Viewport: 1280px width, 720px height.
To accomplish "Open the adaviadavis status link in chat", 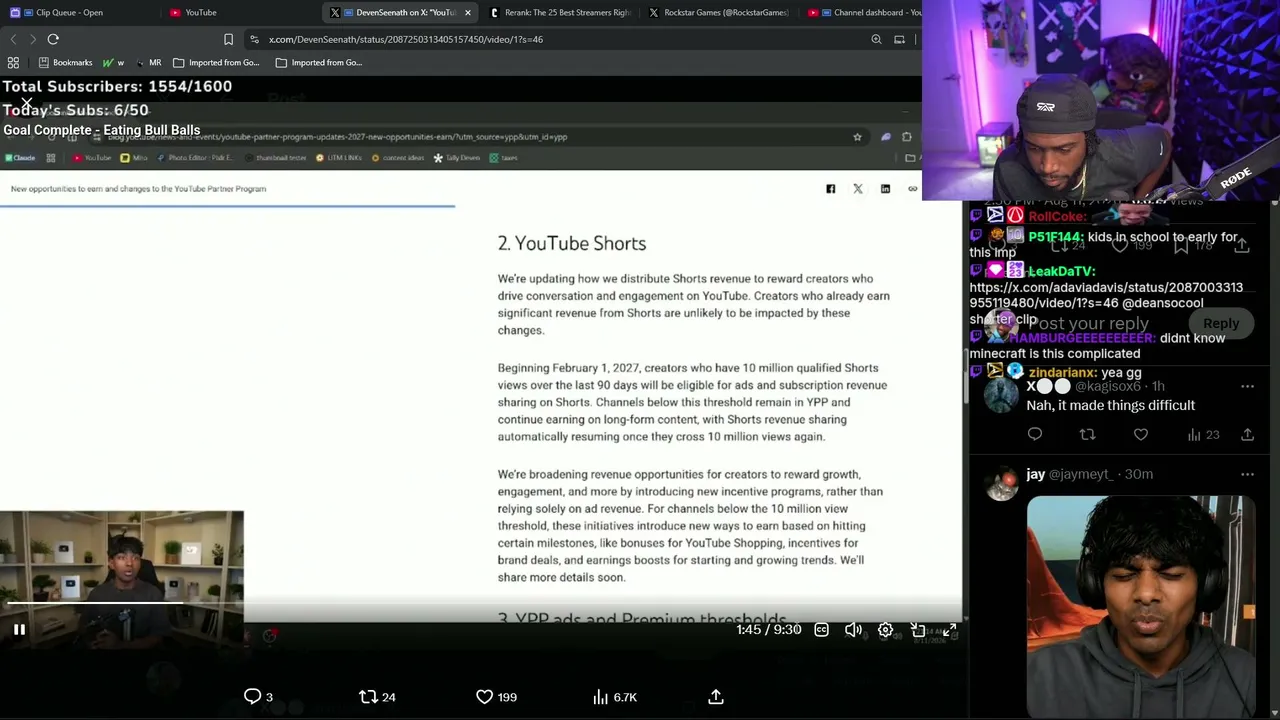I will 1106,295.
